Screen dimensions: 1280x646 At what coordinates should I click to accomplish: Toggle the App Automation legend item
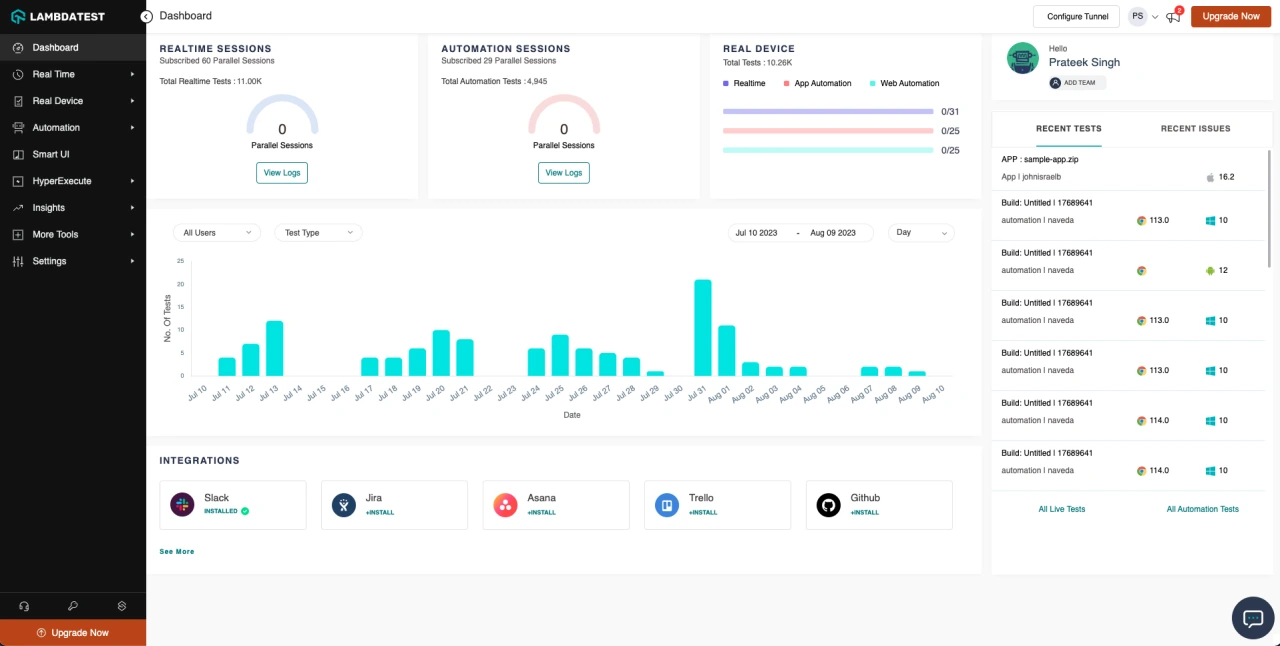tap(817, 84)
